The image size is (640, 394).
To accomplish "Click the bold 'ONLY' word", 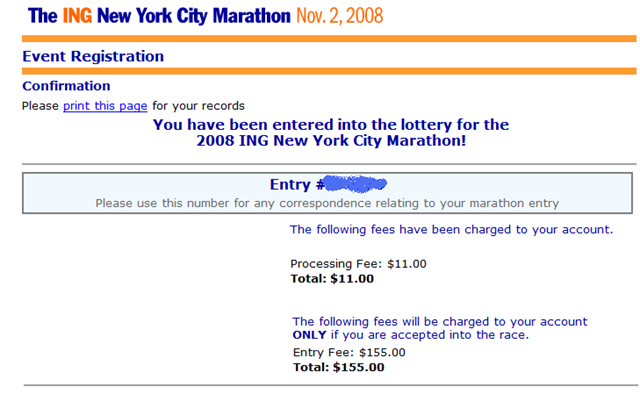I will pos(309,335).
